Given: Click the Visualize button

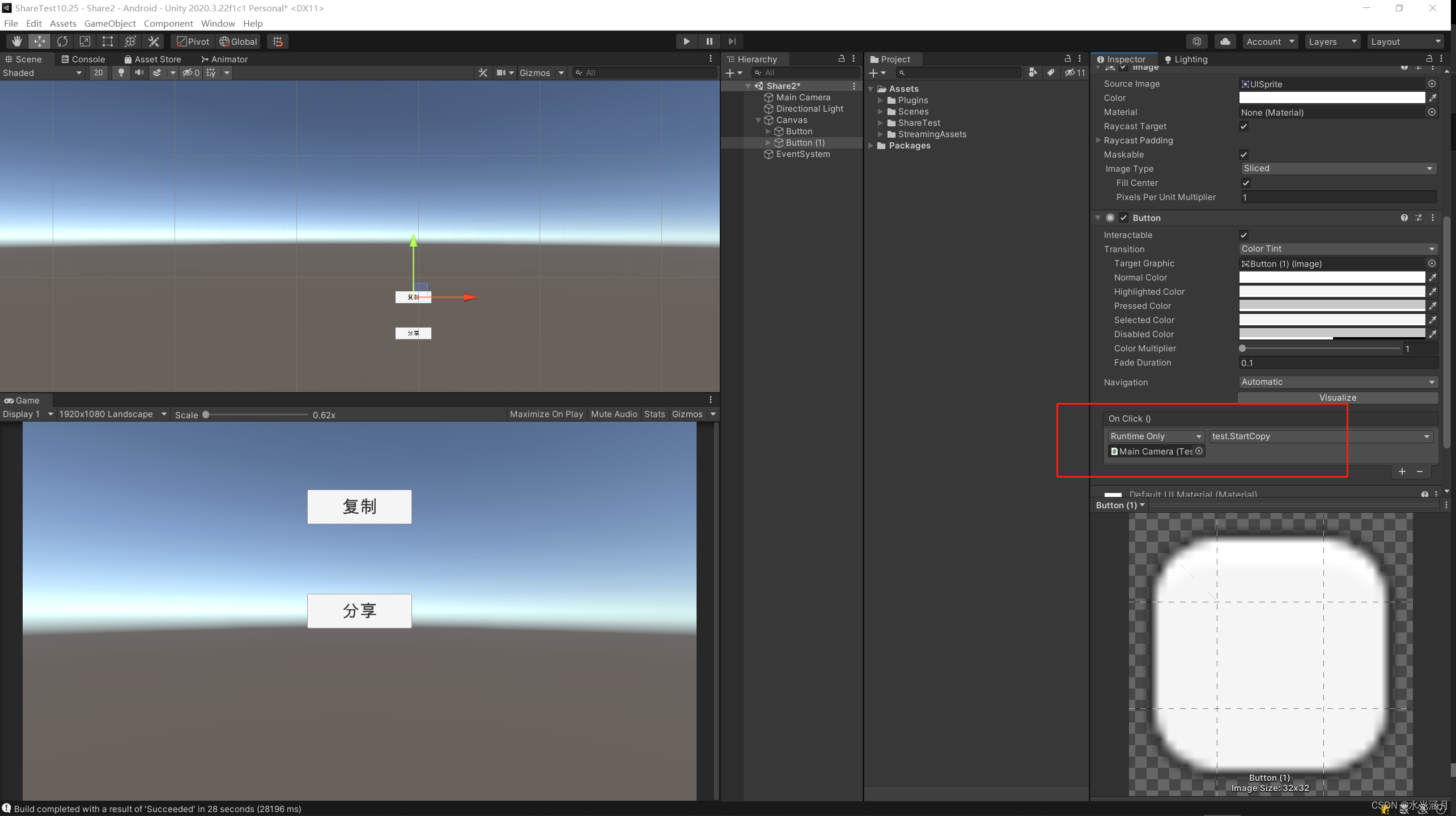Looking at the screenshot, I should coord(1338,398).
